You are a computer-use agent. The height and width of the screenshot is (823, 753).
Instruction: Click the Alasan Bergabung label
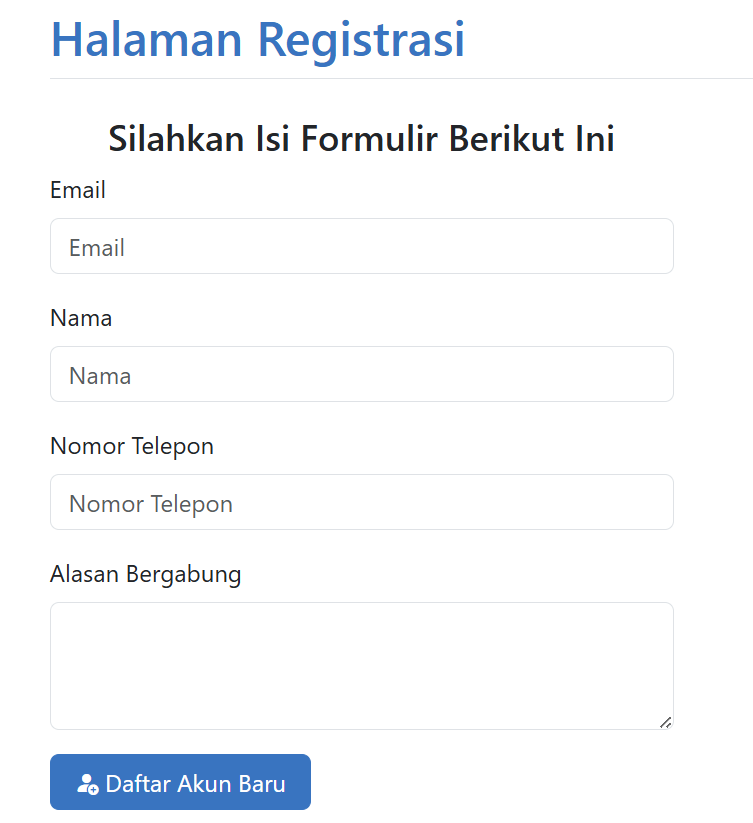(145, 574)
